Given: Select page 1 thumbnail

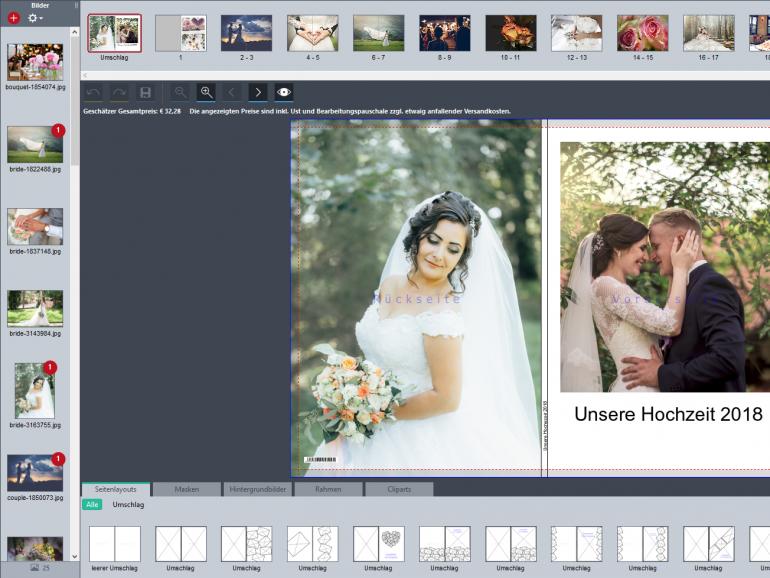Looking at the screenshot, I should 181,33.
